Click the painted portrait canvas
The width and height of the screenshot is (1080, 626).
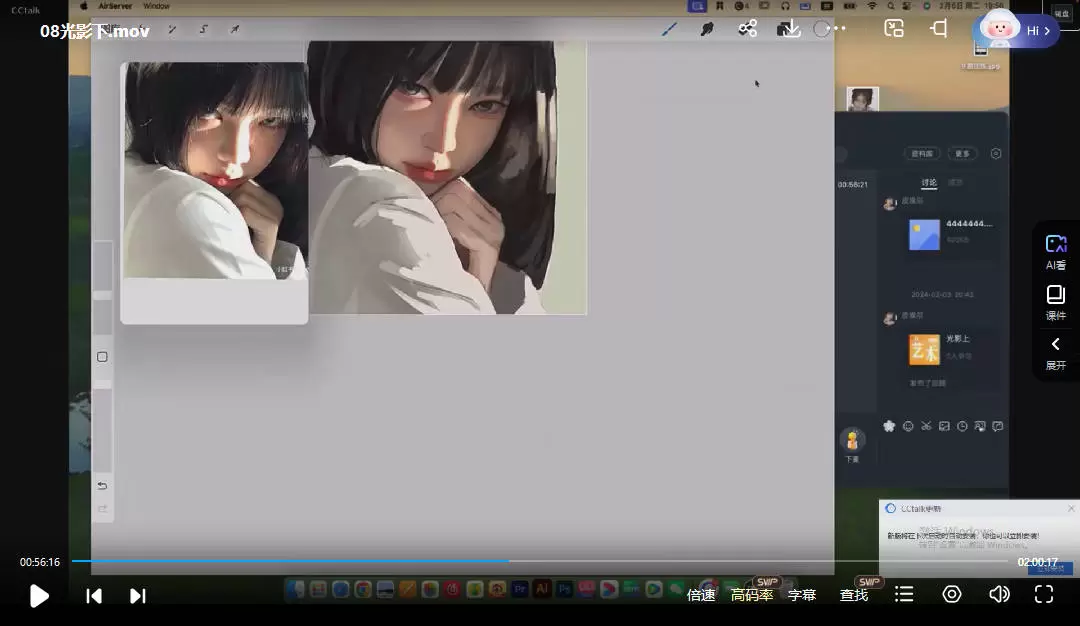[x=448, y=177]
